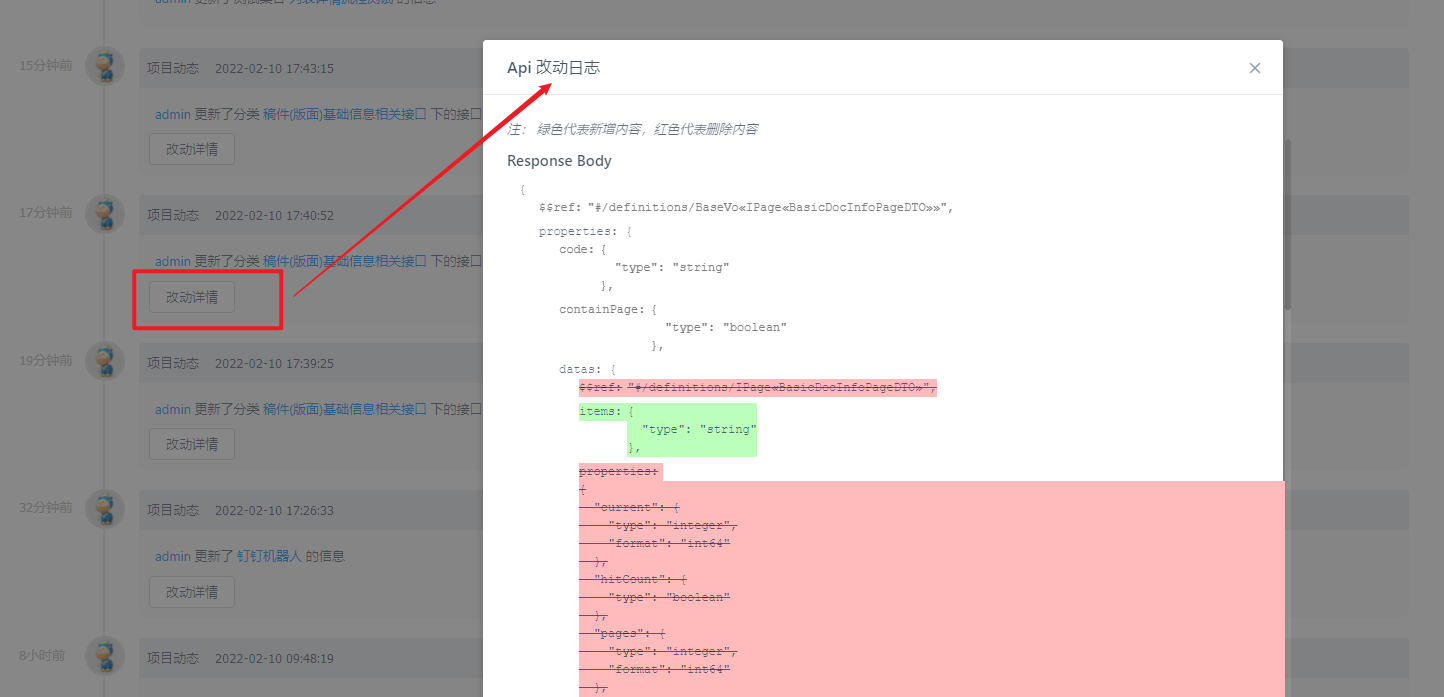Click the timestamp 2022-02-10 17:43:15

point(274,68)
